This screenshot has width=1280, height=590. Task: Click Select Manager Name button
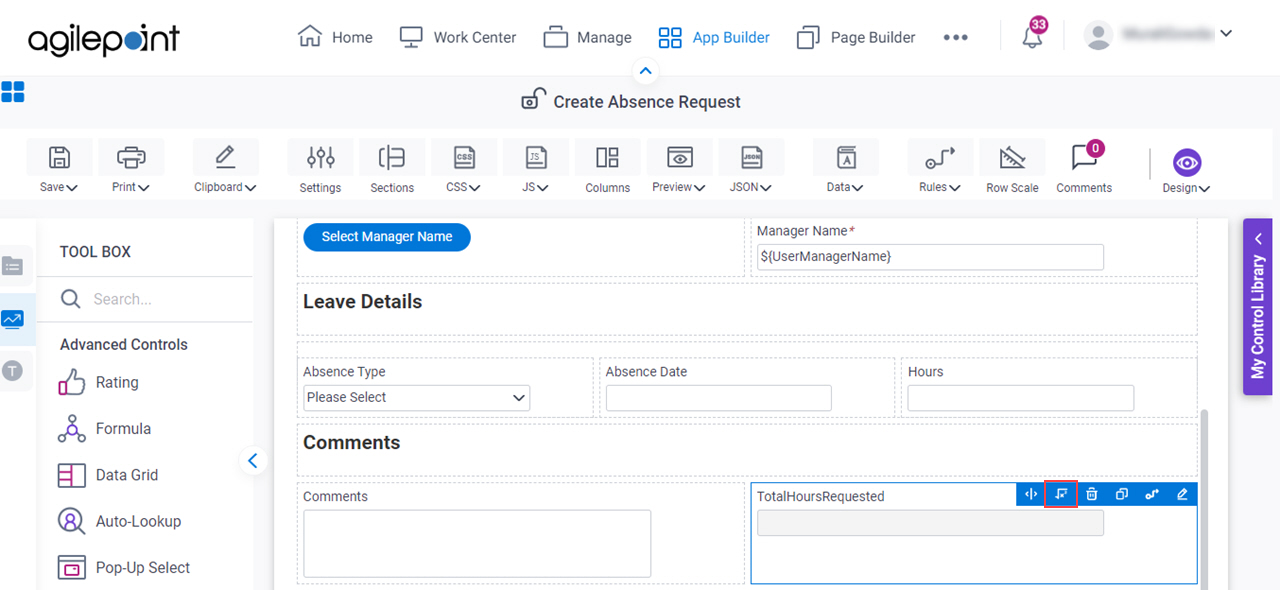coord(387,237)
